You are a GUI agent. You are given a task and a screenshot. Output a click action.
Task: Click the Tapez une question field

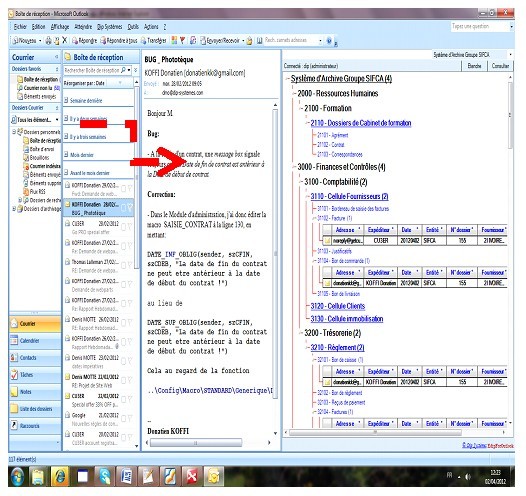pyautogui.click(x=480, y=26)
